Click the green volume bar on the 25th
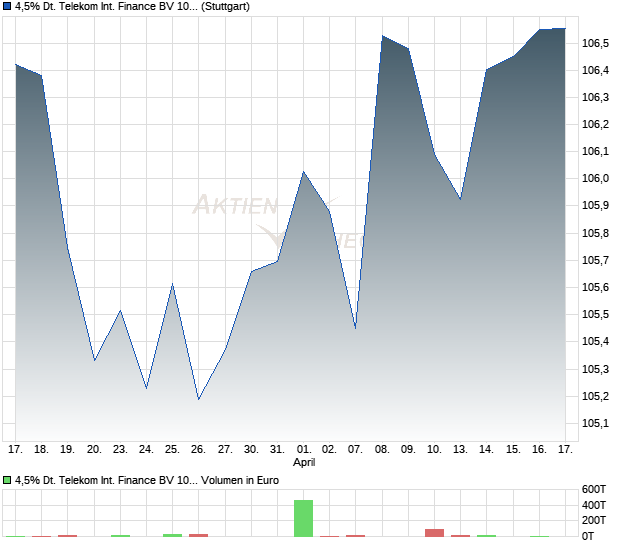This screenshot has height=546, width=620. tap(172, 535)
